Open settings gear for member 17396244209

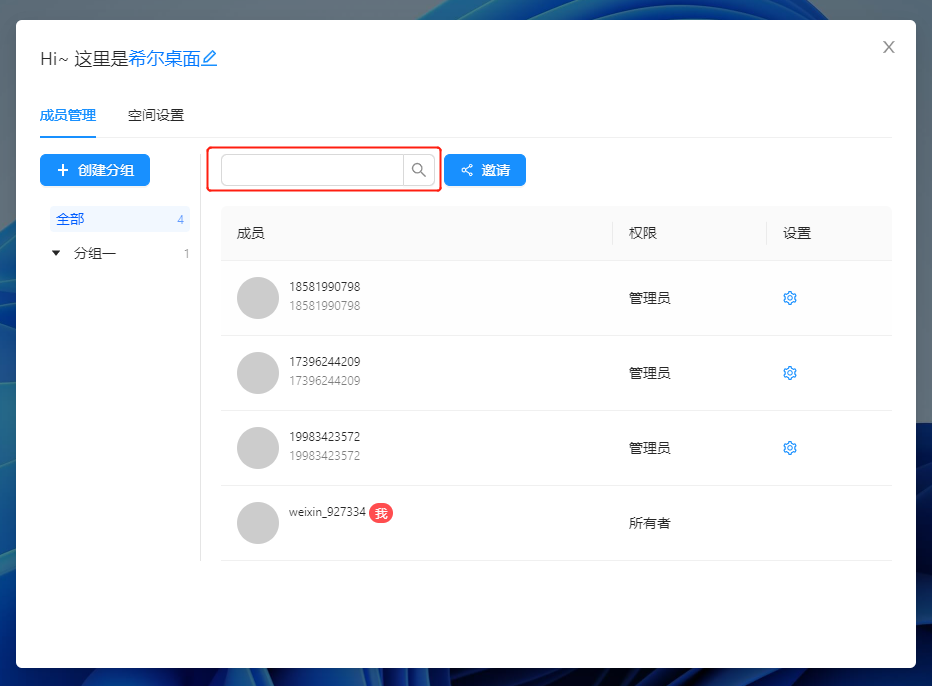(x=789, y=373)
